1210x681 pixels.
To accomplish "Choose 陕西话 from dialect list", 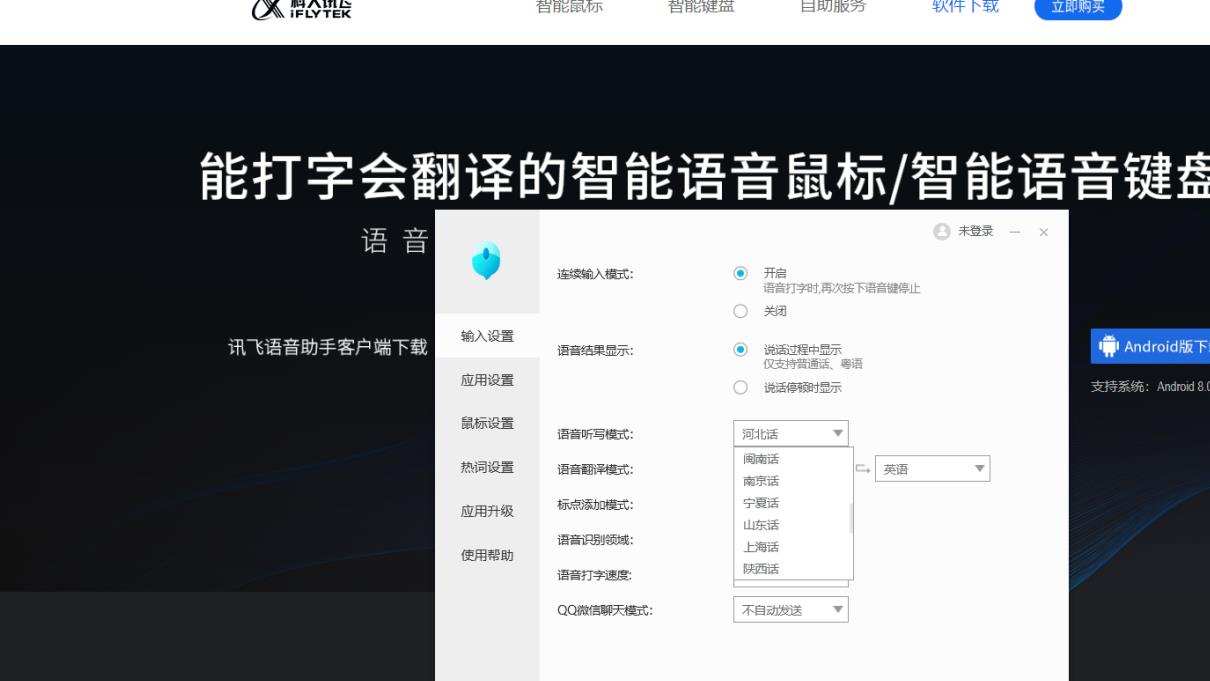I will (x=791, y=569).
